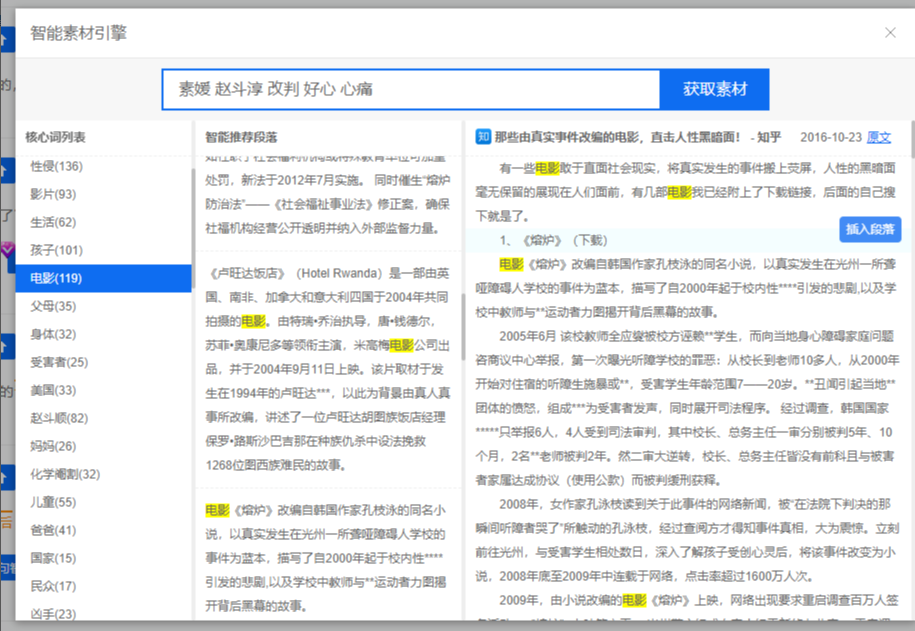Click the 智能推荐段落 panel scrollbar

(463, 327)
